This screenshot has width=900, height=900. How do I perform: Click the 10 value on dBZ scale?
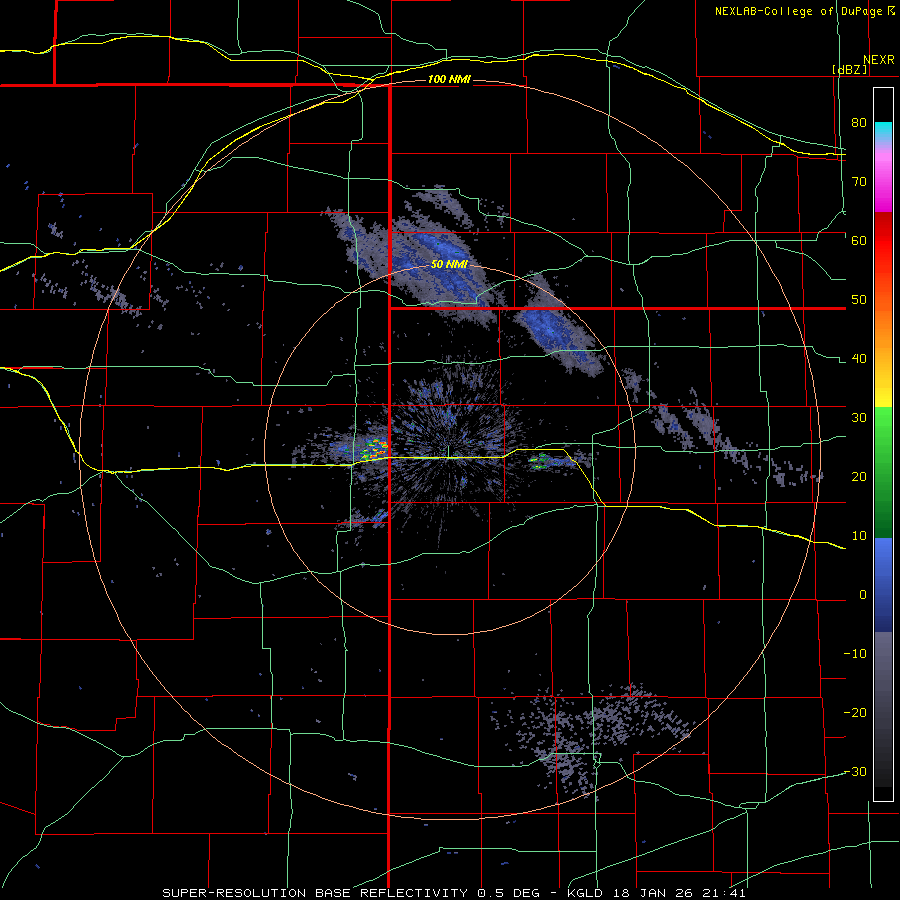click(x=859, y=536)
